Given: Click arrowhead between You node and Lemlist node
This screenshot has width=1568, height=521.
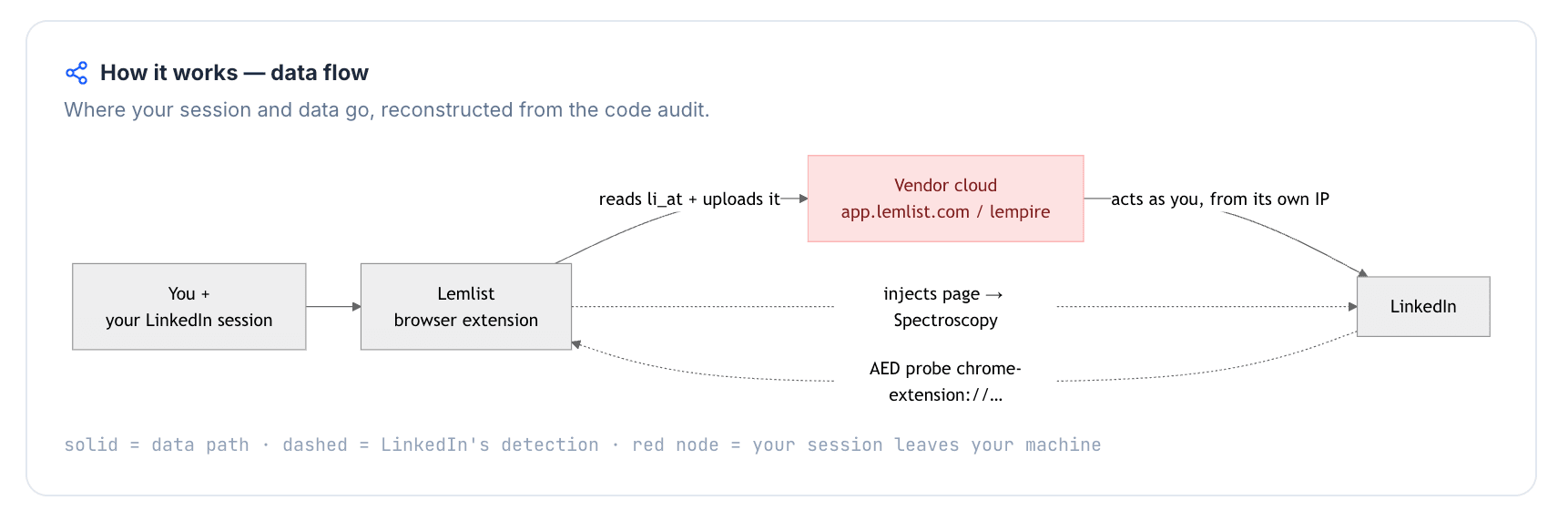Looking at the screenshot, I should tap(357, 307).
